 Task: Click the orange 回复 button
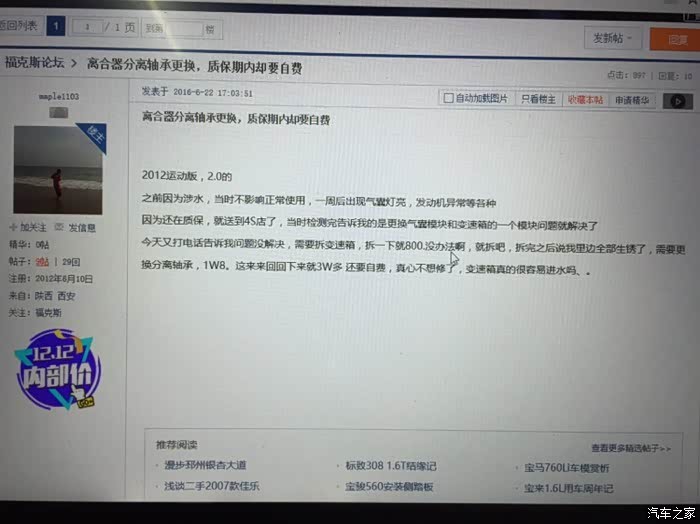pyautogui.click(x=675, y=40)
